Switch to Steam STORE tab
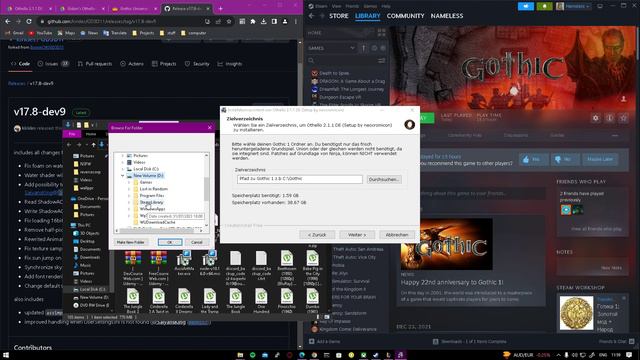 339,16
